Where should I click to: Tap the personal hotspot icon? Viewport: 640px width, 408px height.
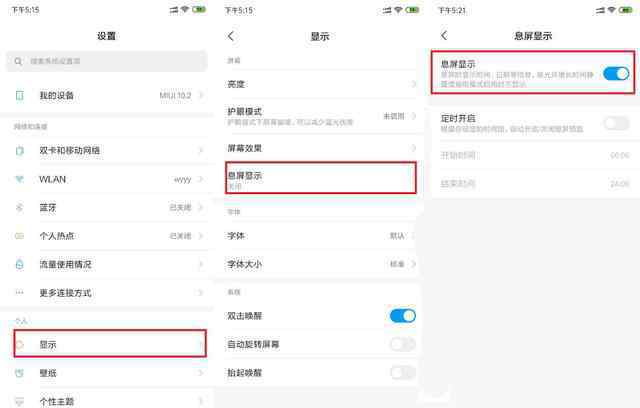click(x=19, y=236)
